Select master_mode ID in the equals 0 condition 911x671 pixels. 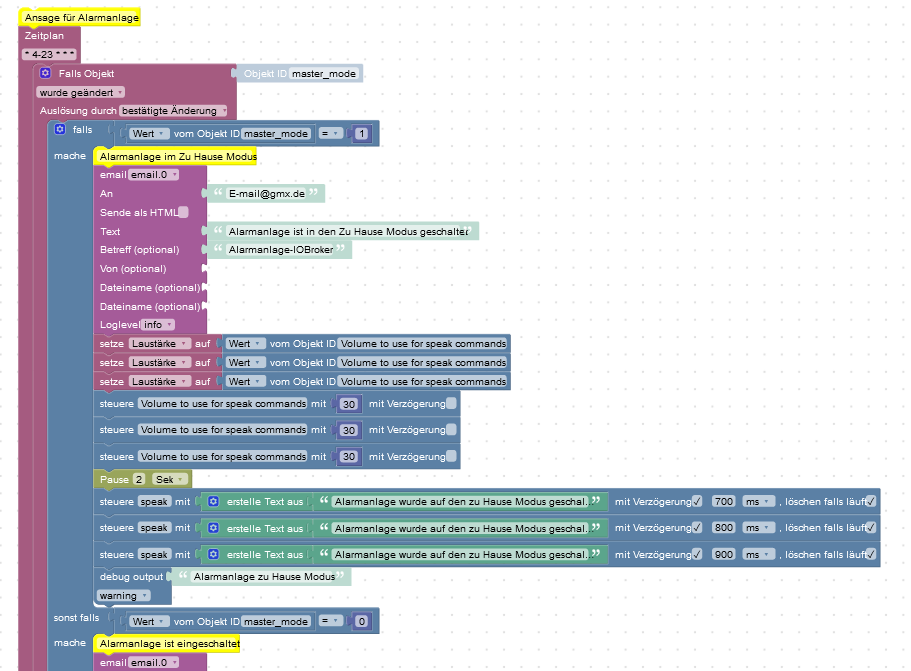coord(275,622)
